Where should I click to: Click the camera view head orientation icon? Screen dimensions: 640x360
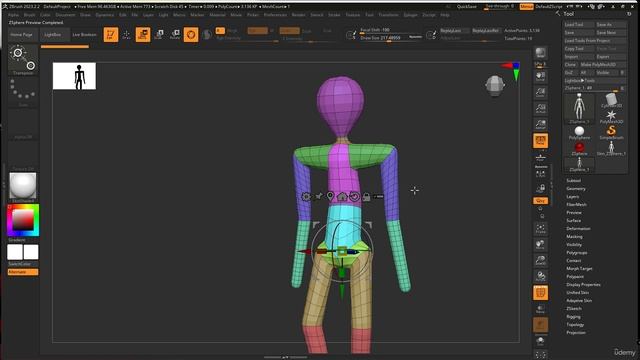tap(495, 86)
